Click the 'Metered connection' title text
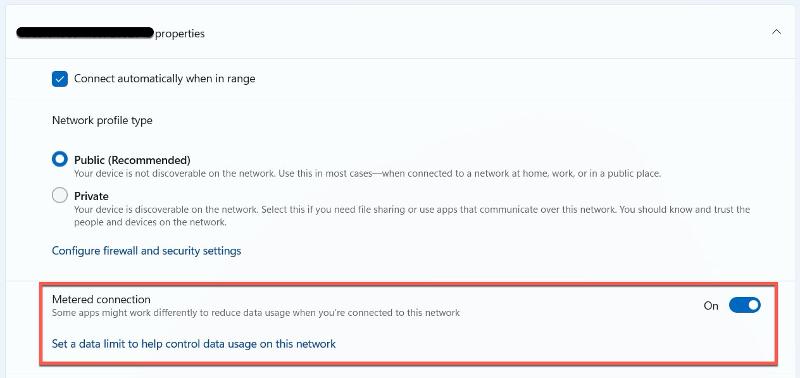 click(x=101, y=299)
